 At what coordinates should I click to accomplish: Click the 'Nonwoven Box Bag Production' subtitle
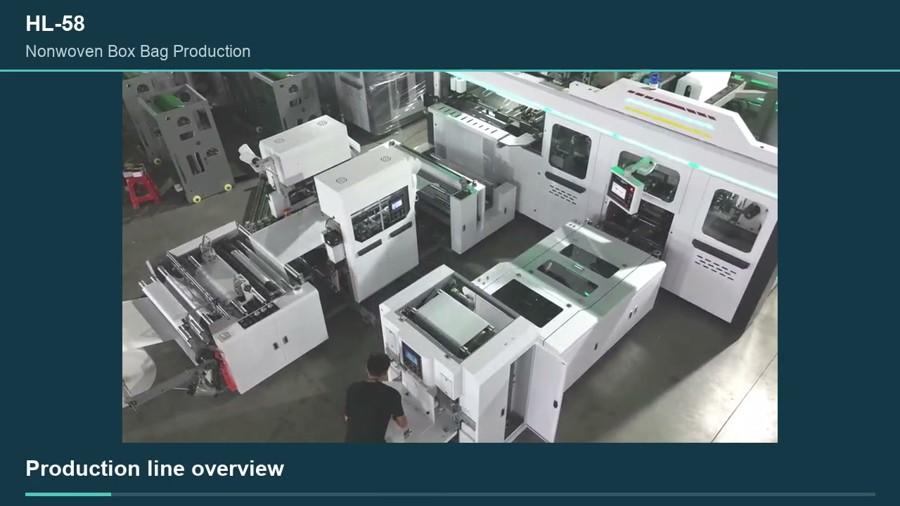click(138, 52)
